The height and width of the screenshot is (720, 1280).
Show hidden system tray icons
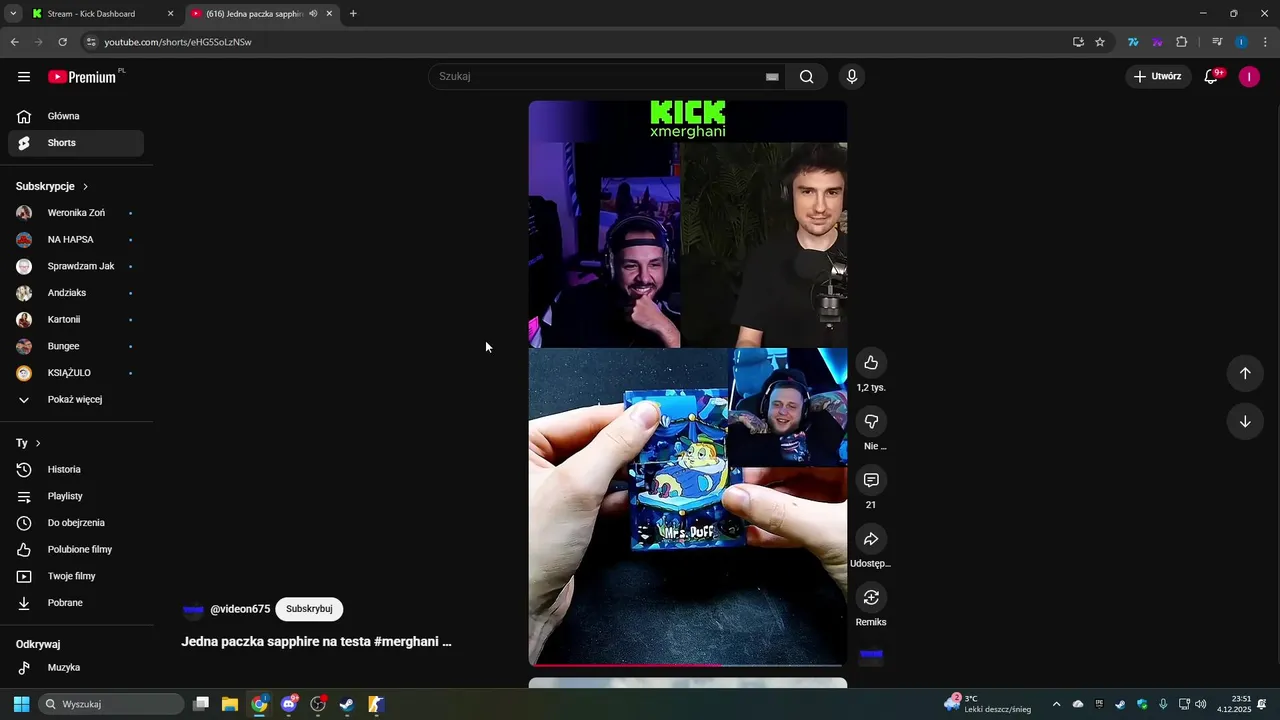[1056, 704]
